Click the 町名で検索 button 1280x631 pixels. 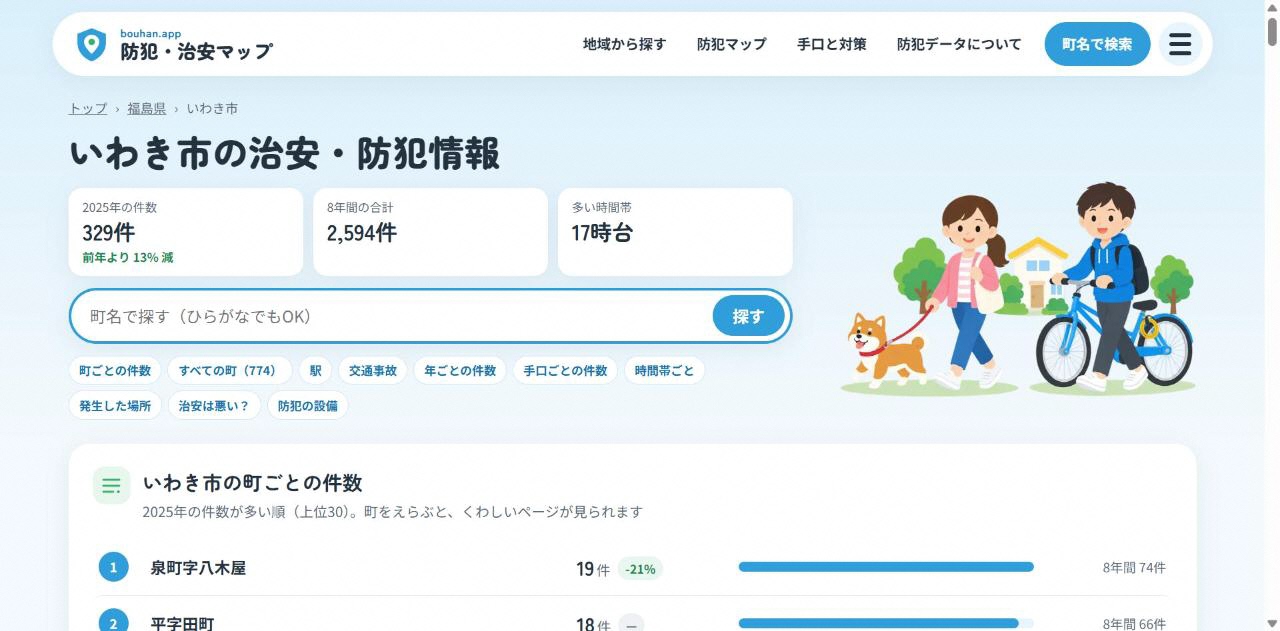tap(1097, 44)
